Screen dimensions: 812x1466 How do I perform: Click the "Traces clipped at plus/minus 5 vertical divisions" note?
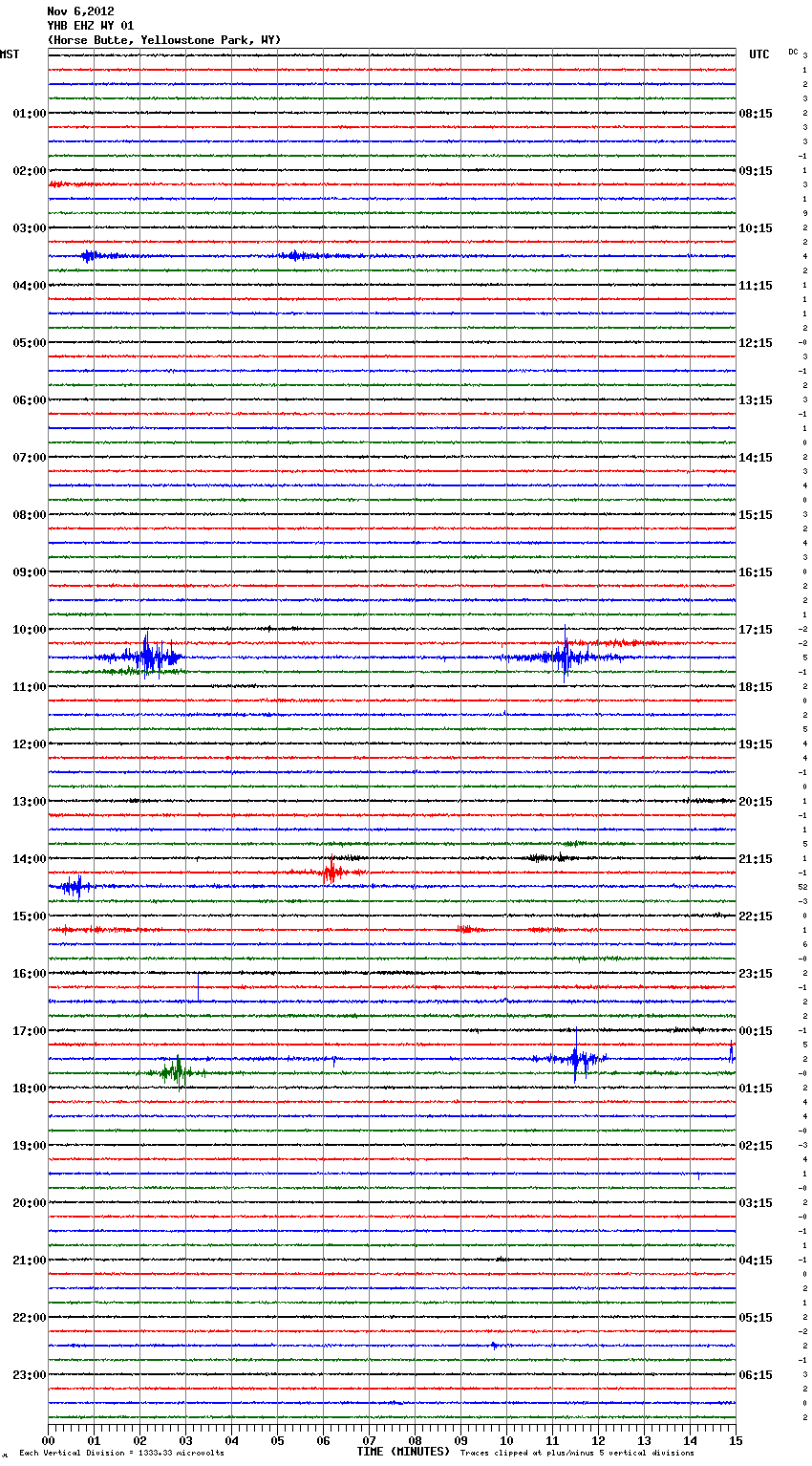[x=577, y=1453]
